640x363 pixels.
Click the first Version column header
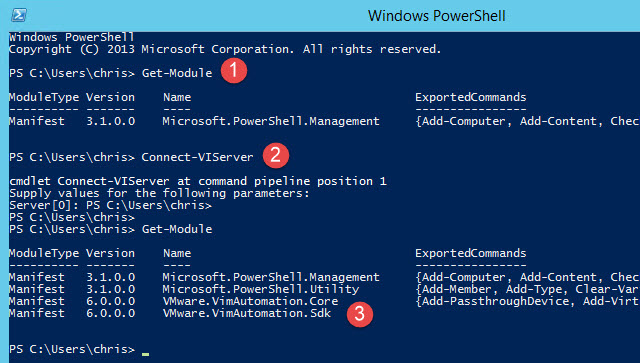pyautogui.click(x=110, y=97)
